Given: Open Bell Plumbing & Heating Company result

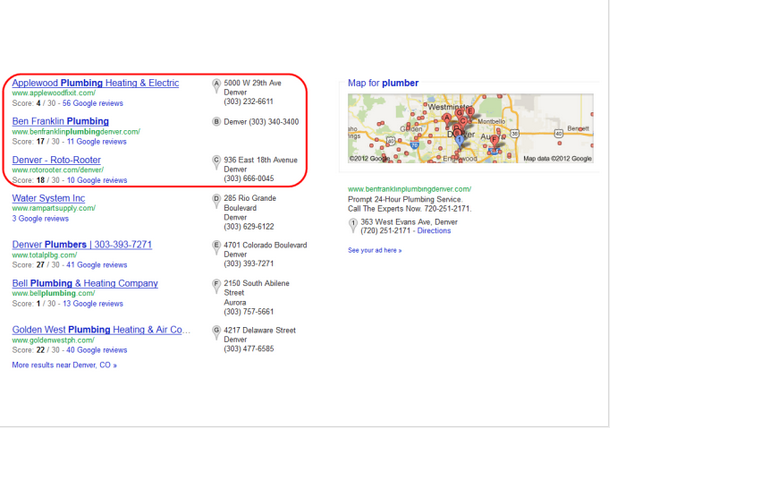Looking at the screenshot, I should click(x=85, y=283).
